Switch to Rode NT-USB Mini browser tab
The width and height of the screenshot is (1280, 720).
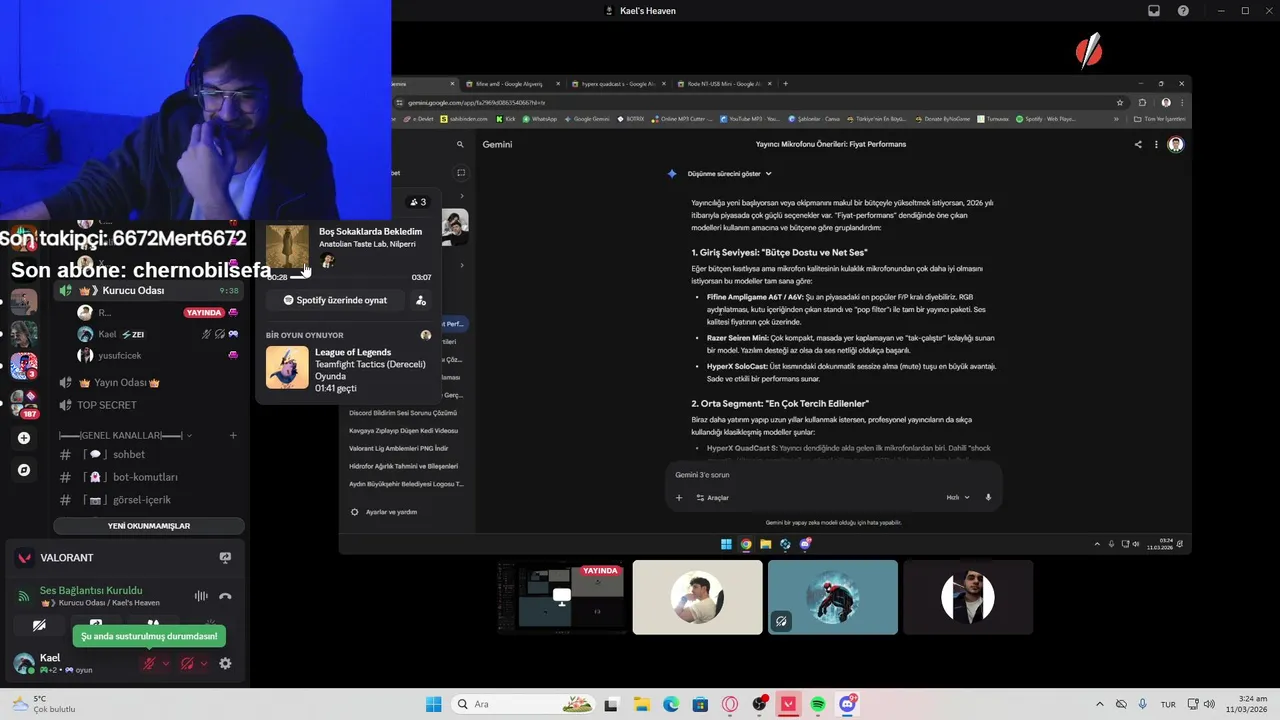point(722,84)
